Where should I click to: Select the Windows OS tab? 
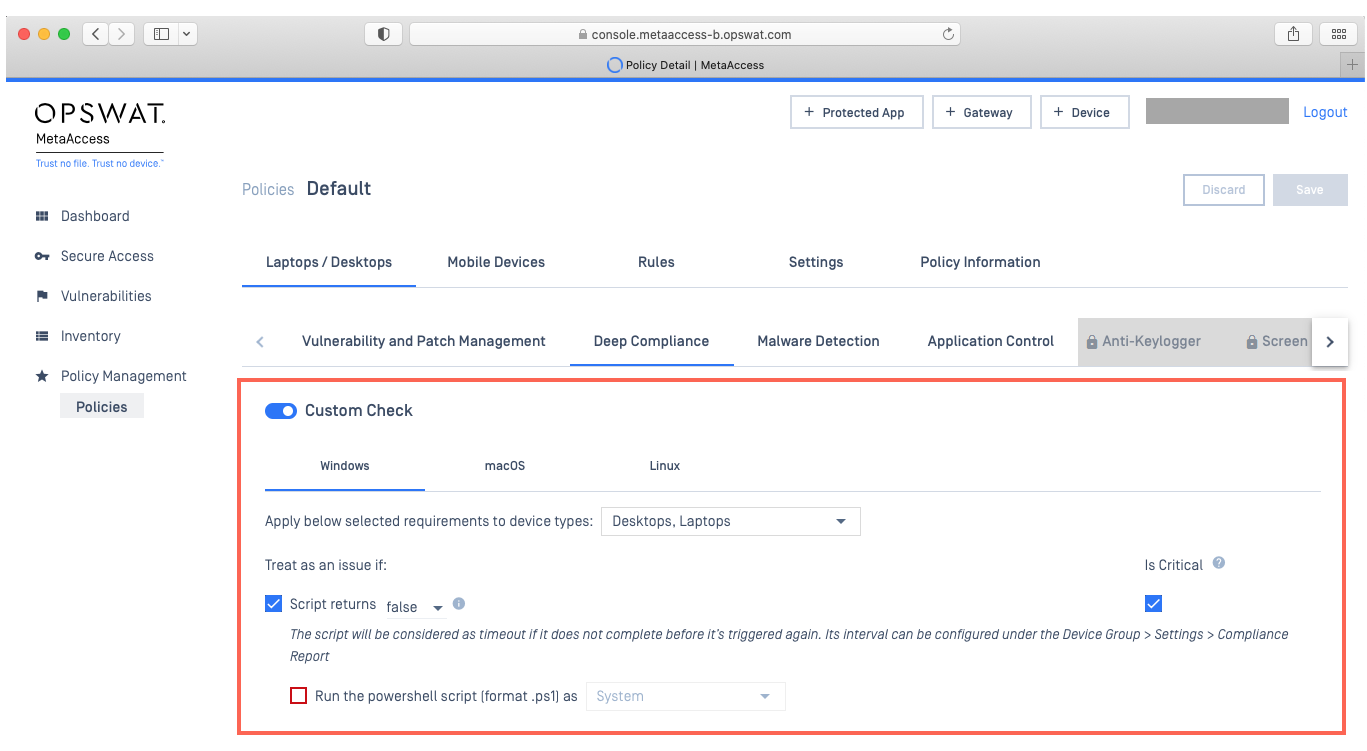(x=345, y=466)
